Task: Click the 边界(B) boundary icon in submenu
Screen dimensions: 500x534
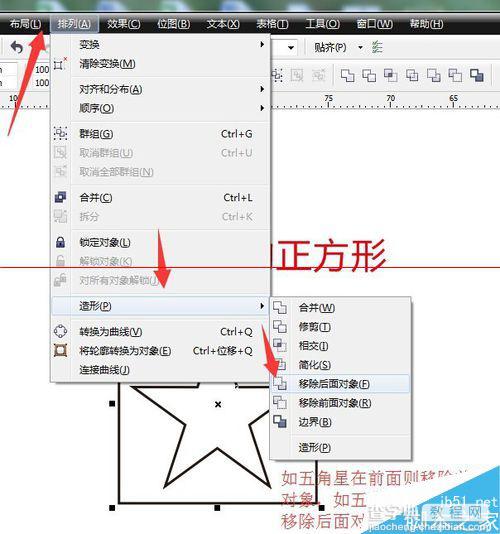Action: (x=280, y=422)
